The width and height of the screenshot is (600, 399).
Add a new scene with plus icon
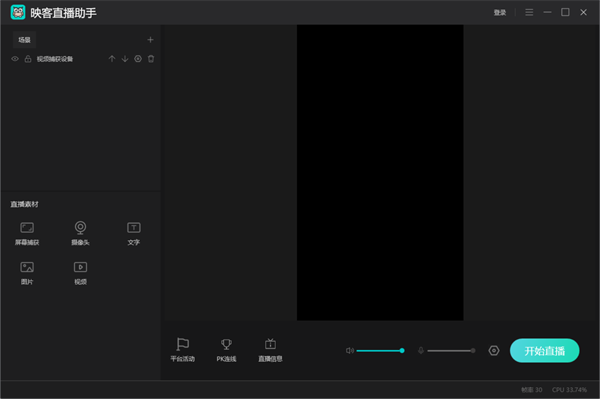pyautogui.click(x=150, y=40)
